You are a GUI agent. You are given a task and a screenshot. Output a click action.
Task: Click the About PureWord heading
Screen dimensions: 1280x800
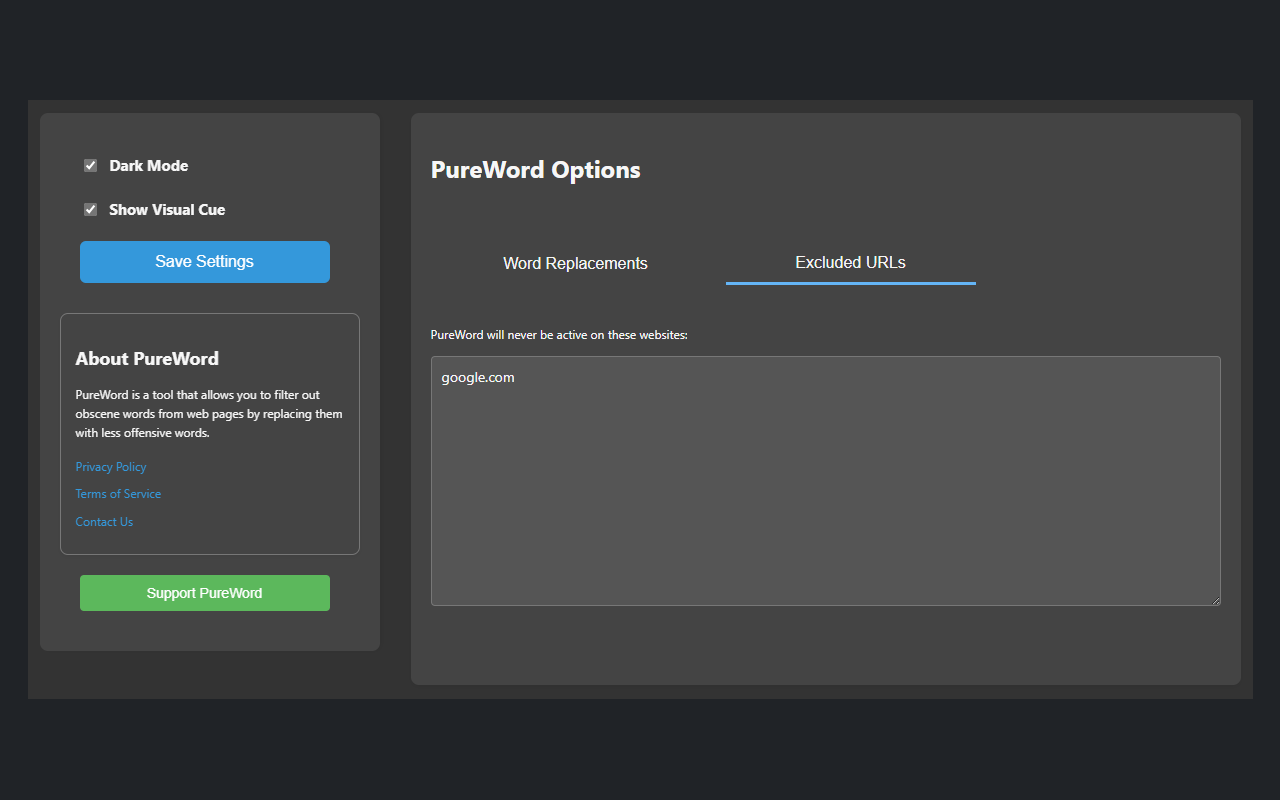click(x=147, y=359)
